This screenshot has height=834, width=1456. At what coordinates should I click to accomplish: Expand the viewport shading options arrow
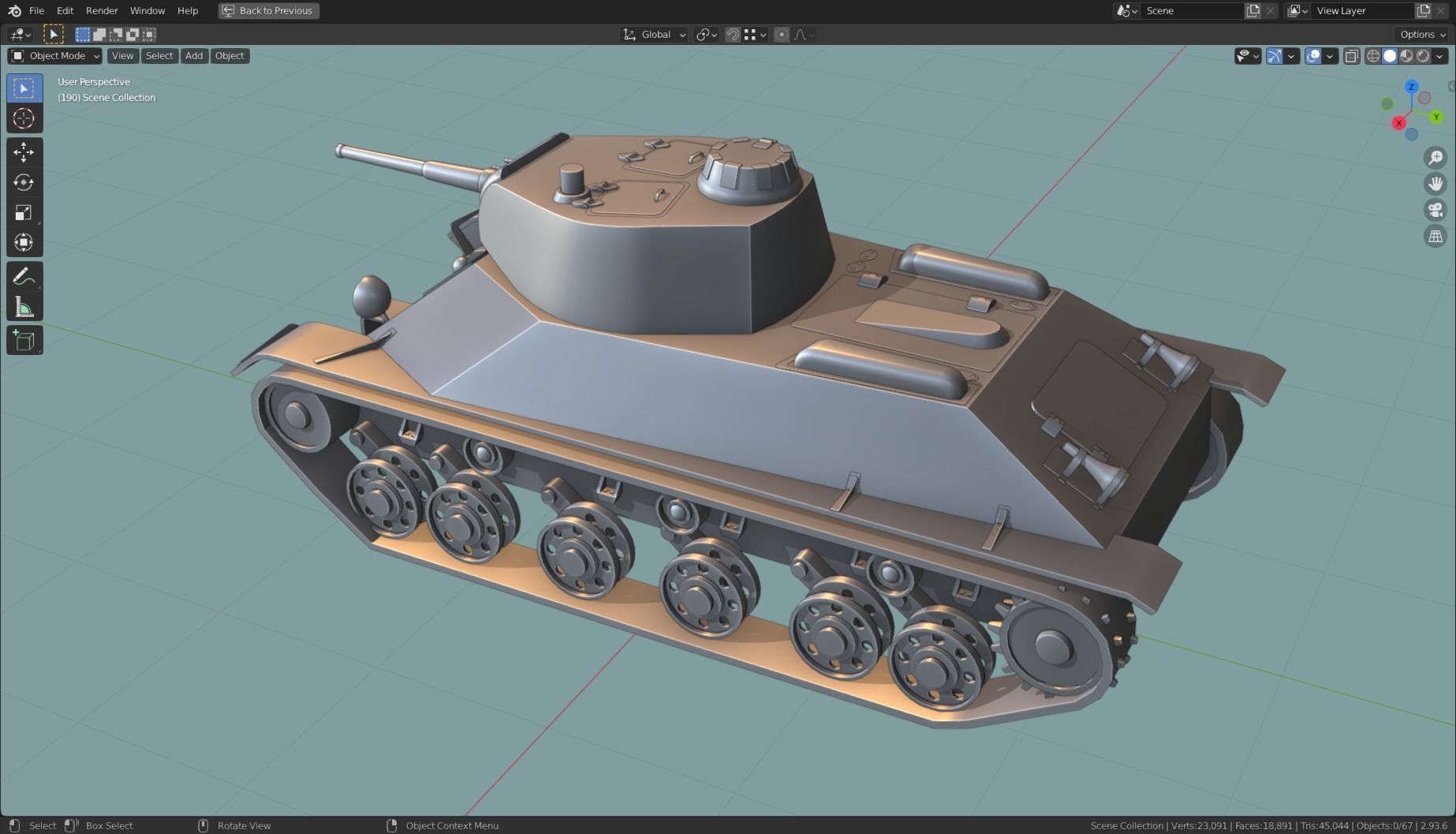pyautogui.click(x=1440, y=56)
